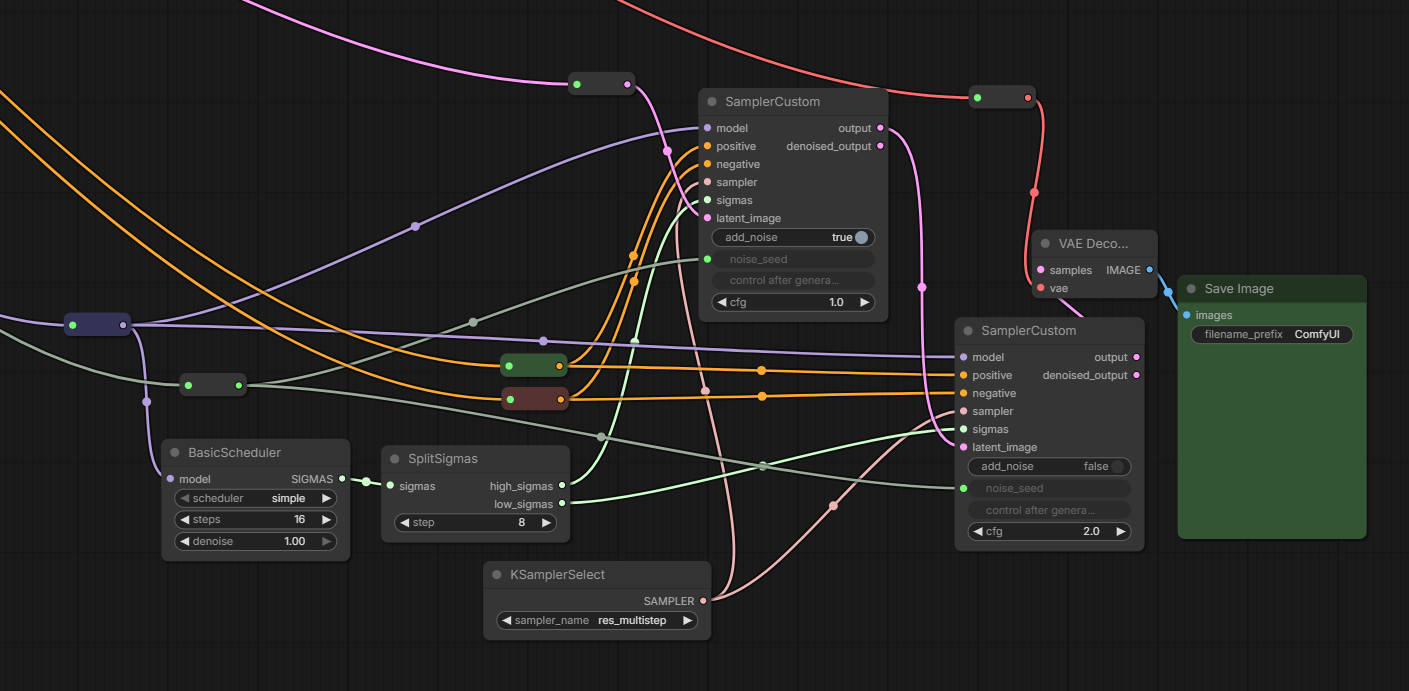1409x691 pixels.
Task: Click the model input socket on BasicScheduler
Action: (170, 479)
